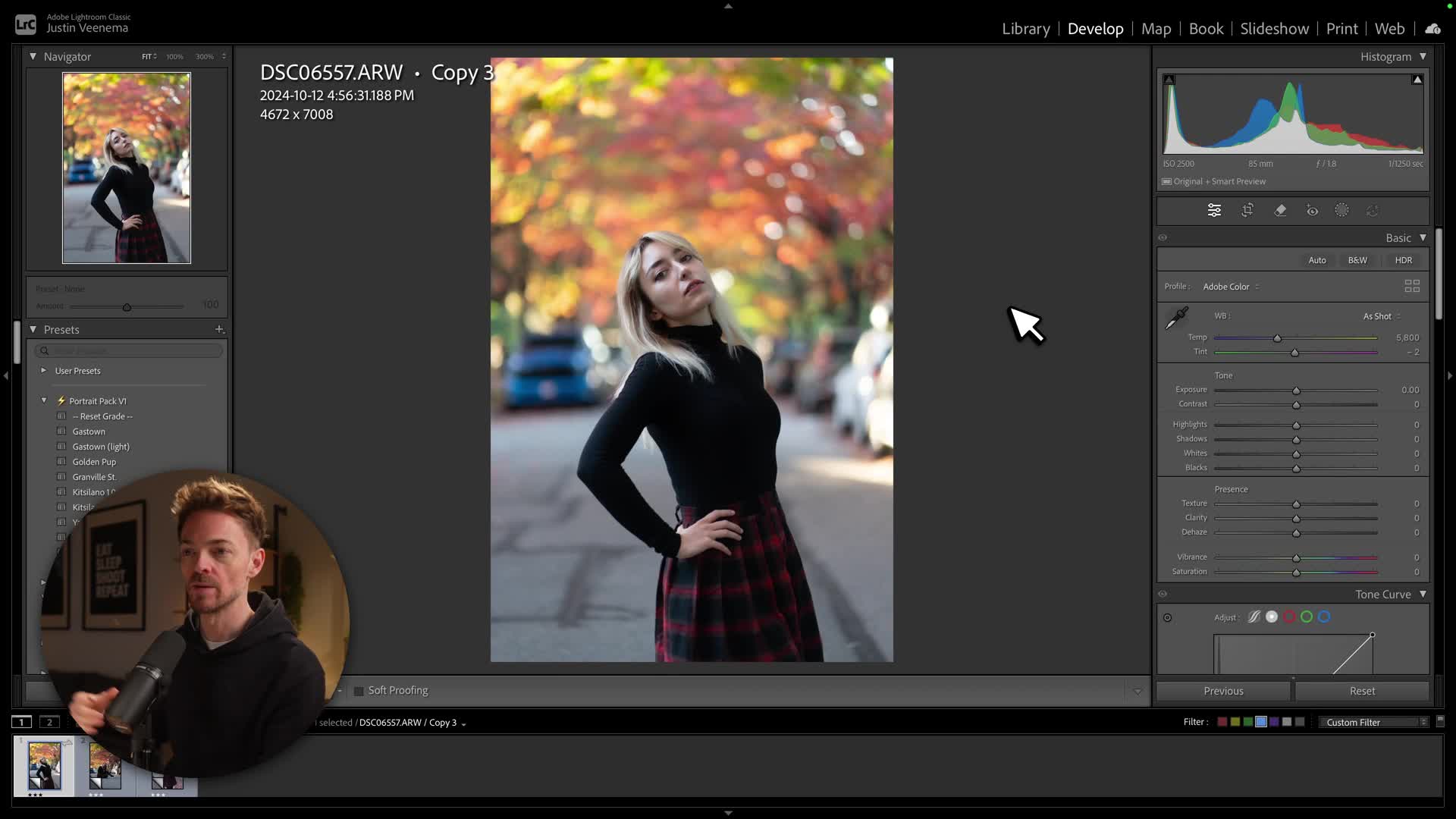Click the Reset button
Screen dimensions: 1456x819
1361,690
